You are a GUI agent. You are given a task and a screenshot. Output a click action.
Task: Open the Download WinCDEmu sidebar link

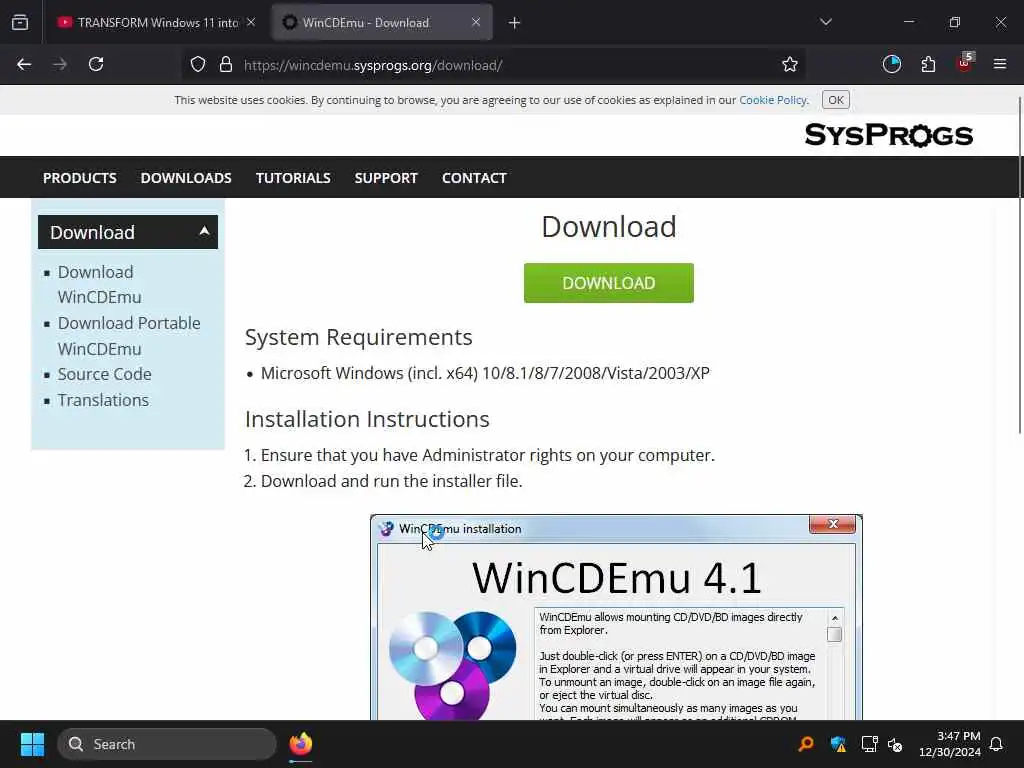[99, 284]
